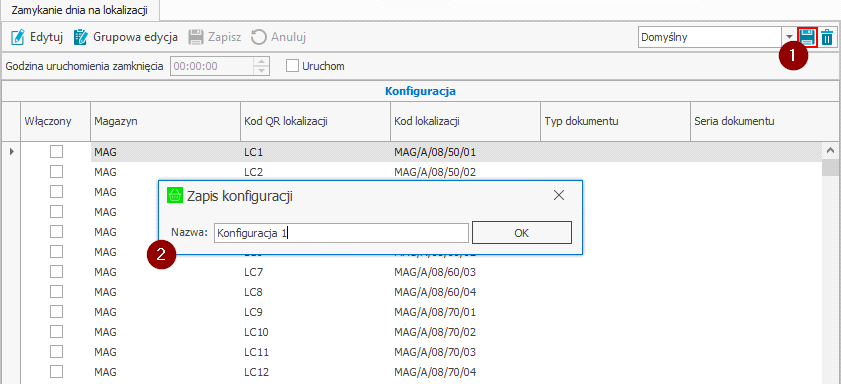The height and width of the screenshot is (384, 841).
Task: Confirm with the OK button
Action: (521, 233)
